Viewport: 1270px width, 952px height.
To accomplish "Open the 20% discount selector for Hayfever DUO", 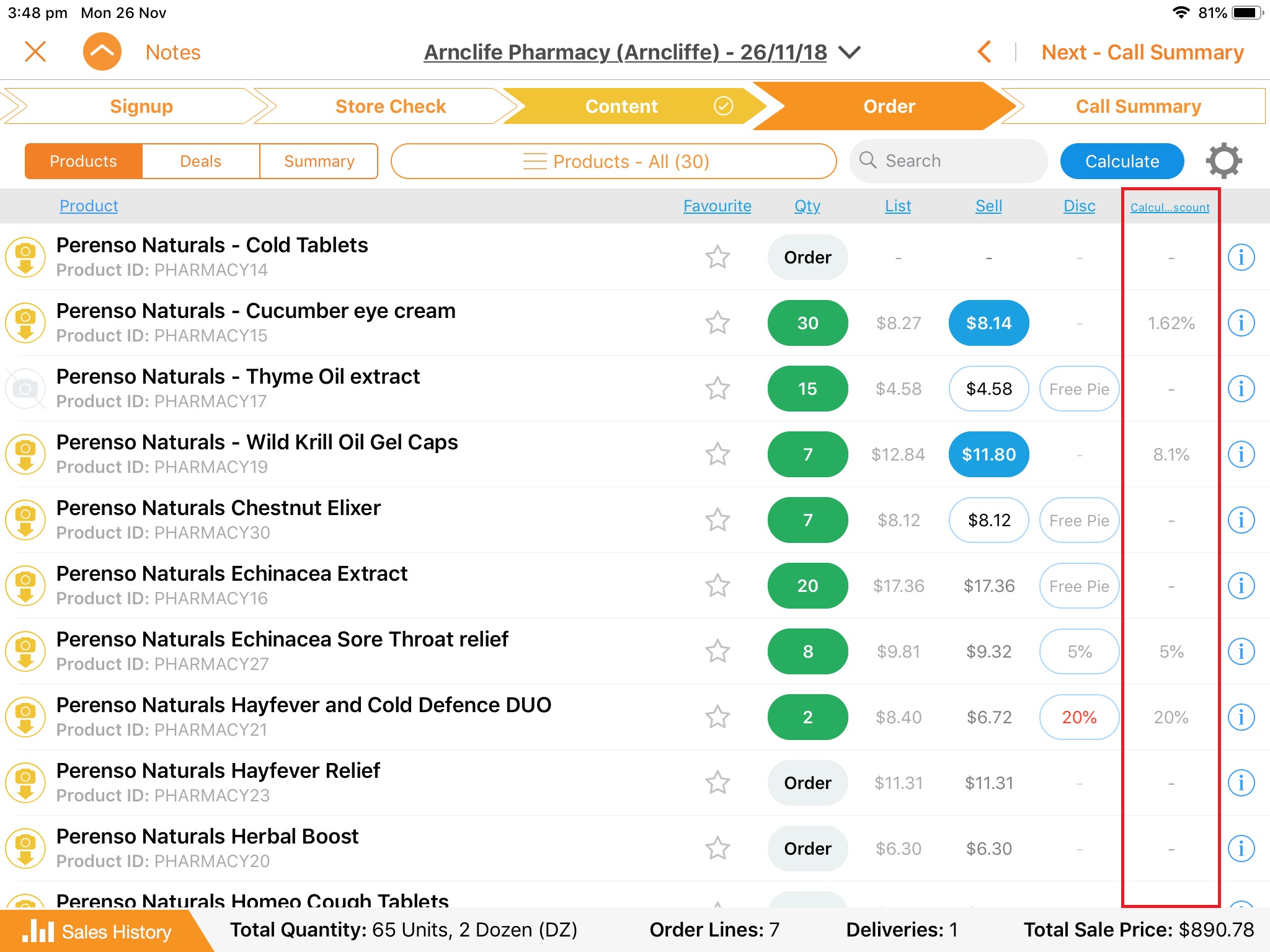I will pos(1079,717).
